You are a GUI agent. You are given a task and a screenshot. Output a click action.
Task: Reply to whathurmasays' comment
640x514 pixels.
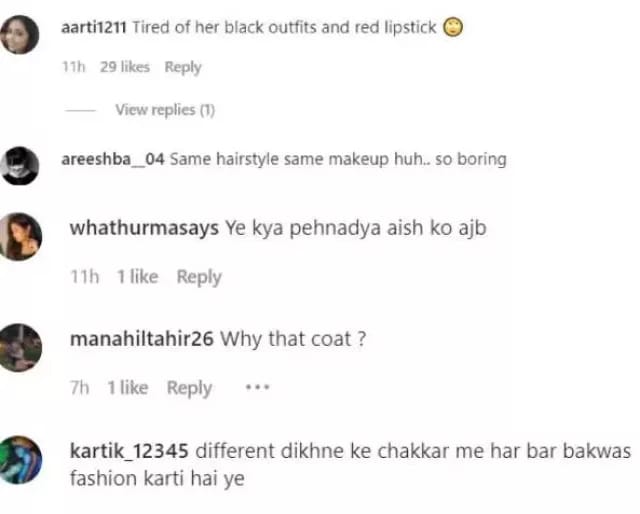click(199, 277)
